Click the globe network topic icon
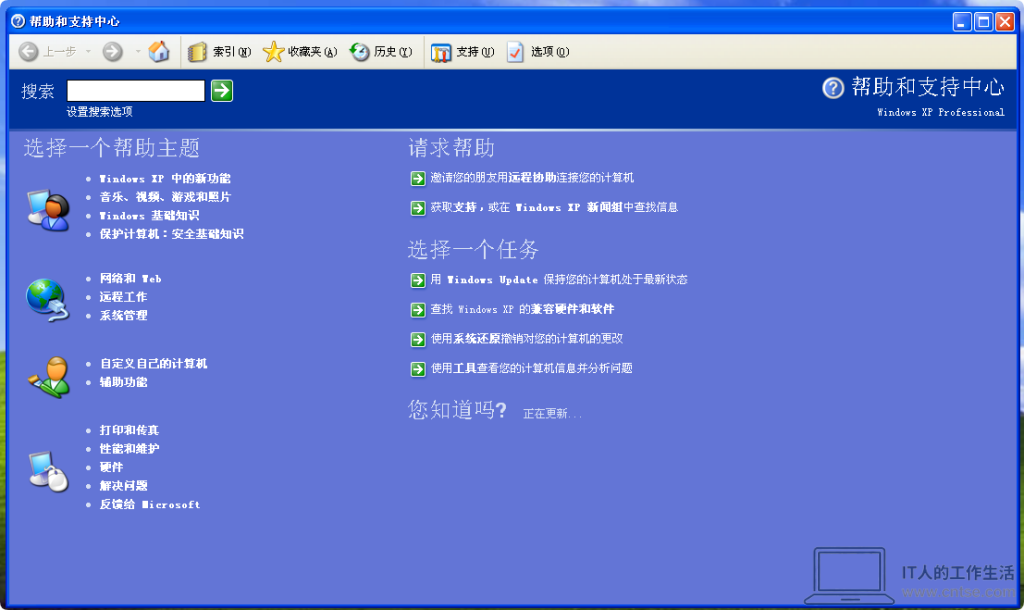 pos(47,300)
